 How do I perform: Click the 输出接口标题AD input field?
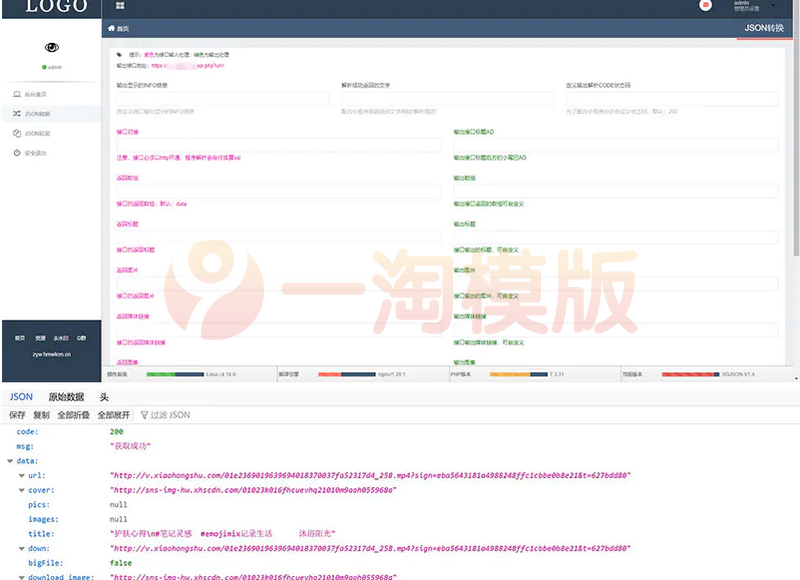coord(616,145)
